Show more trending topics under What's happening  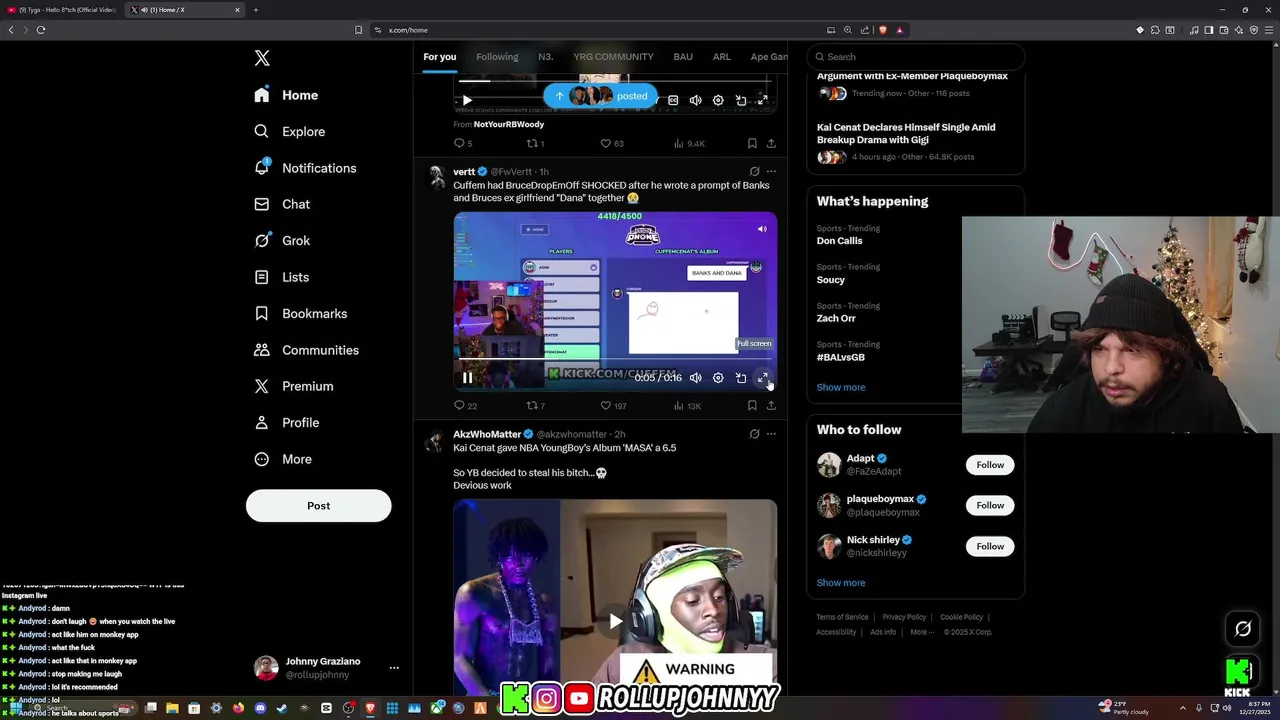click(841, 387)
